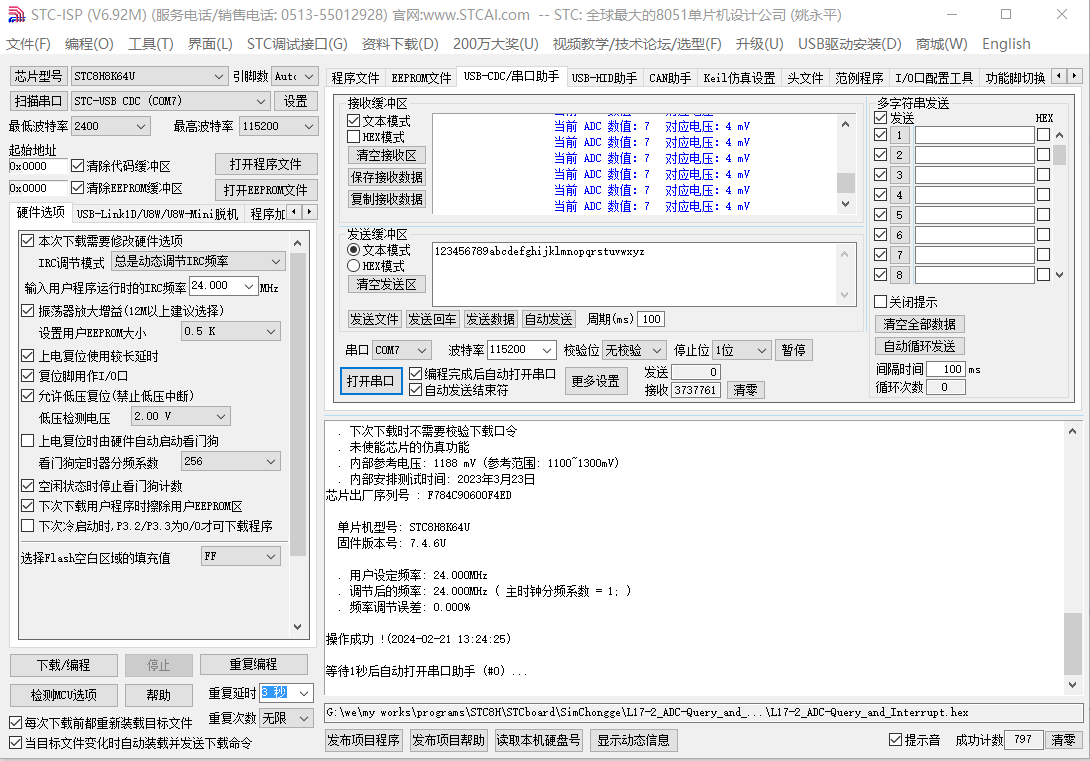Screen dimensions: 1090x761
Task: Open 芯片型号 STC8H8K64U dropdown
Action: [149, 76]
